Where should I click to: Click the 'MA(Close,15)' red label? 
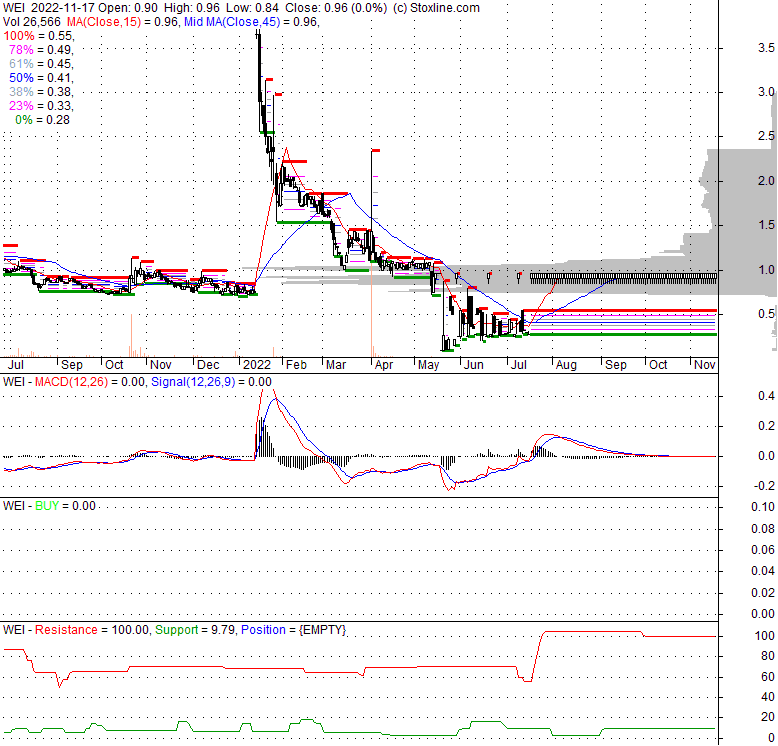point(104,22)
